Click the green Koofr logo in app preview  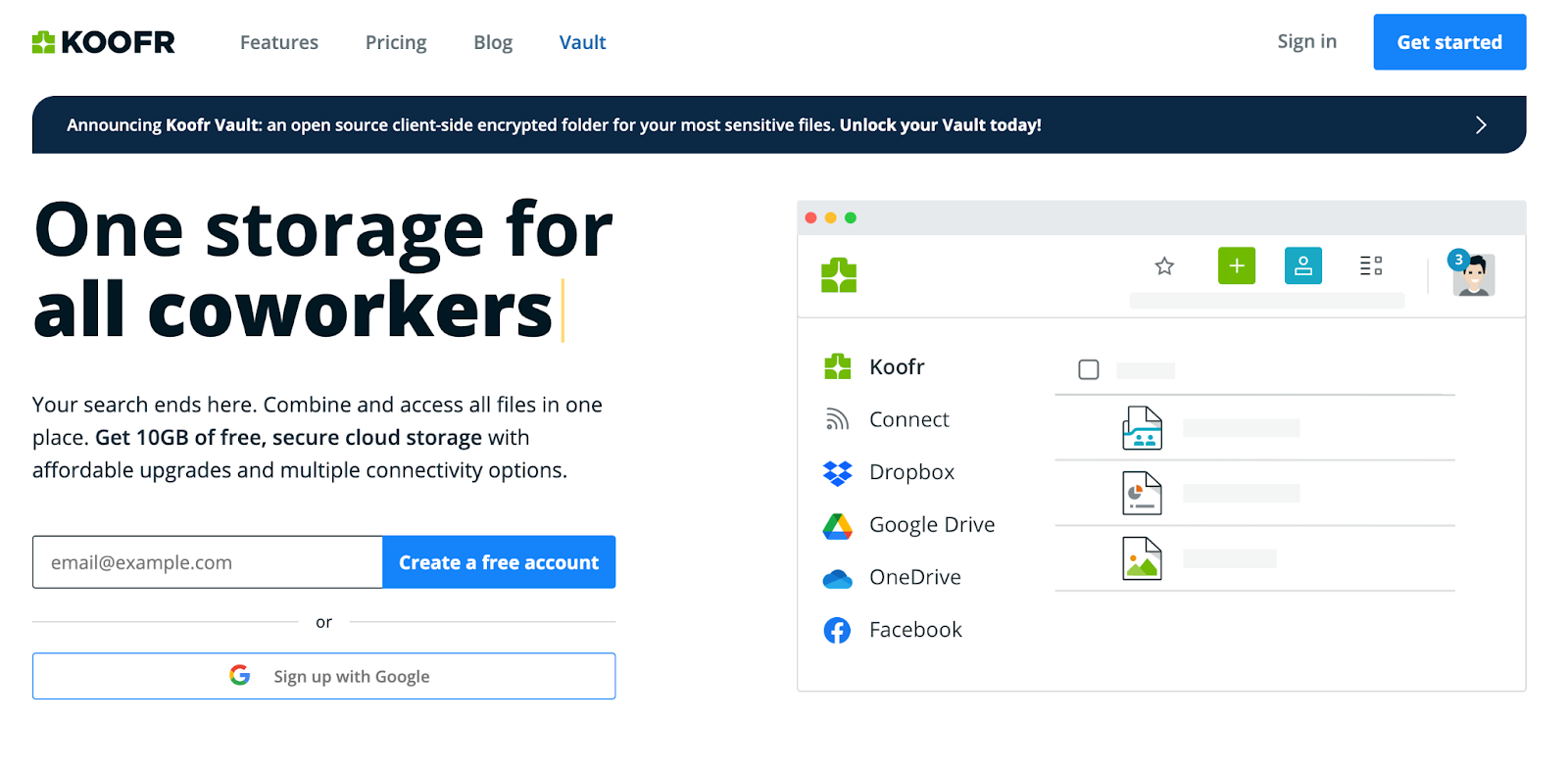coord(839,275)
